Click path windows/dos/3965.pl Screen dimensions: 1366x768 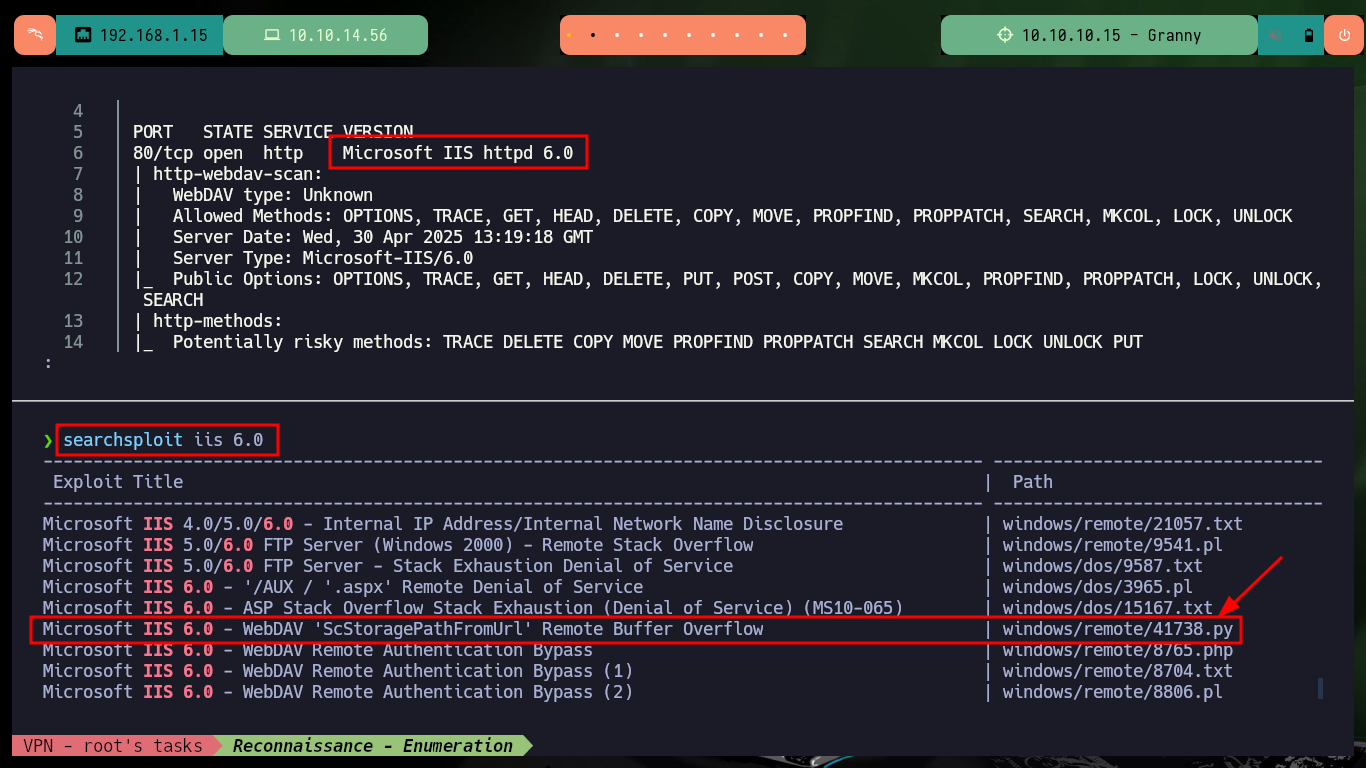1098,587
